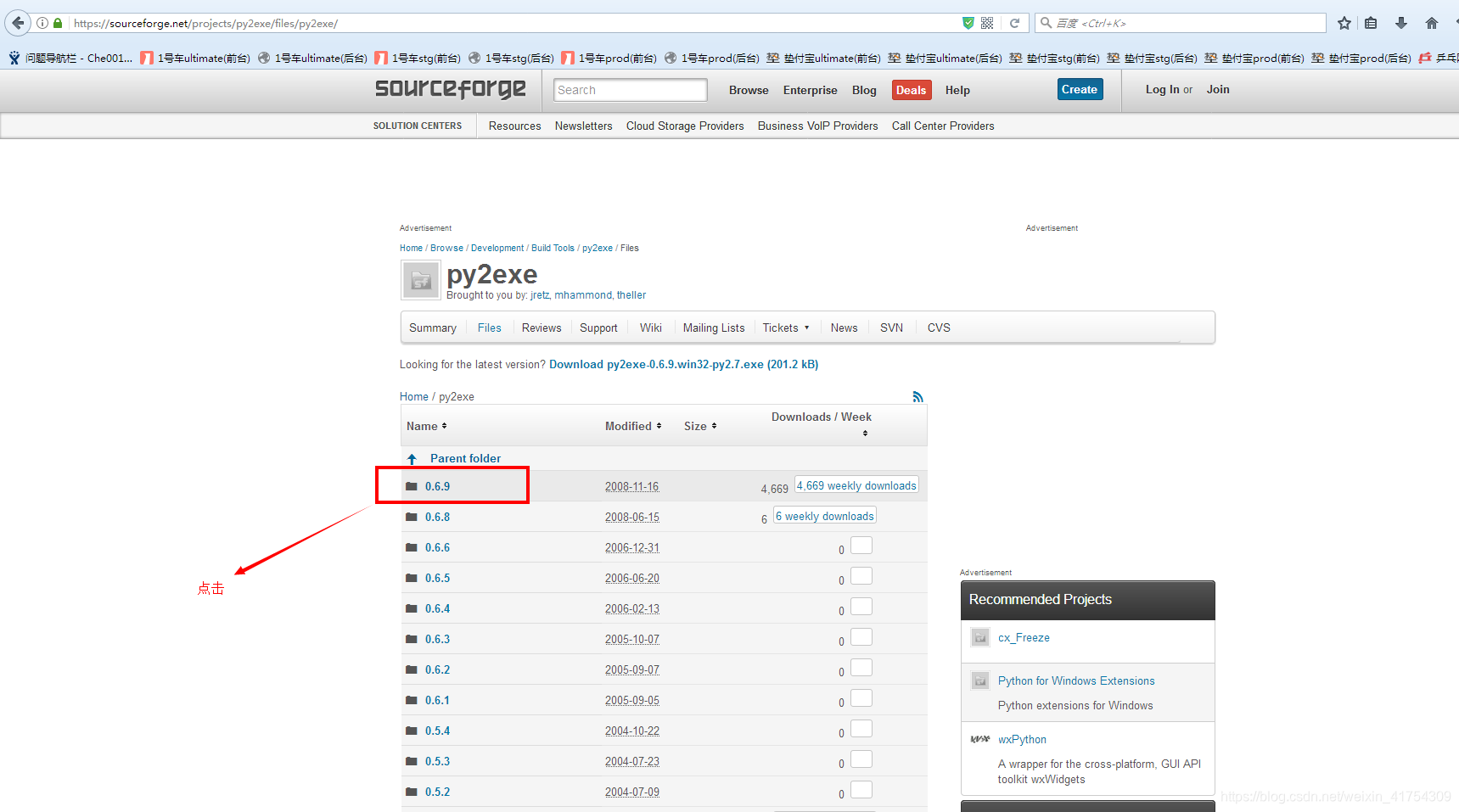This screenshot has height=812, width=1459.
Task: Click the folder icon for 0.6.6
Action: (x=412, y=547)
